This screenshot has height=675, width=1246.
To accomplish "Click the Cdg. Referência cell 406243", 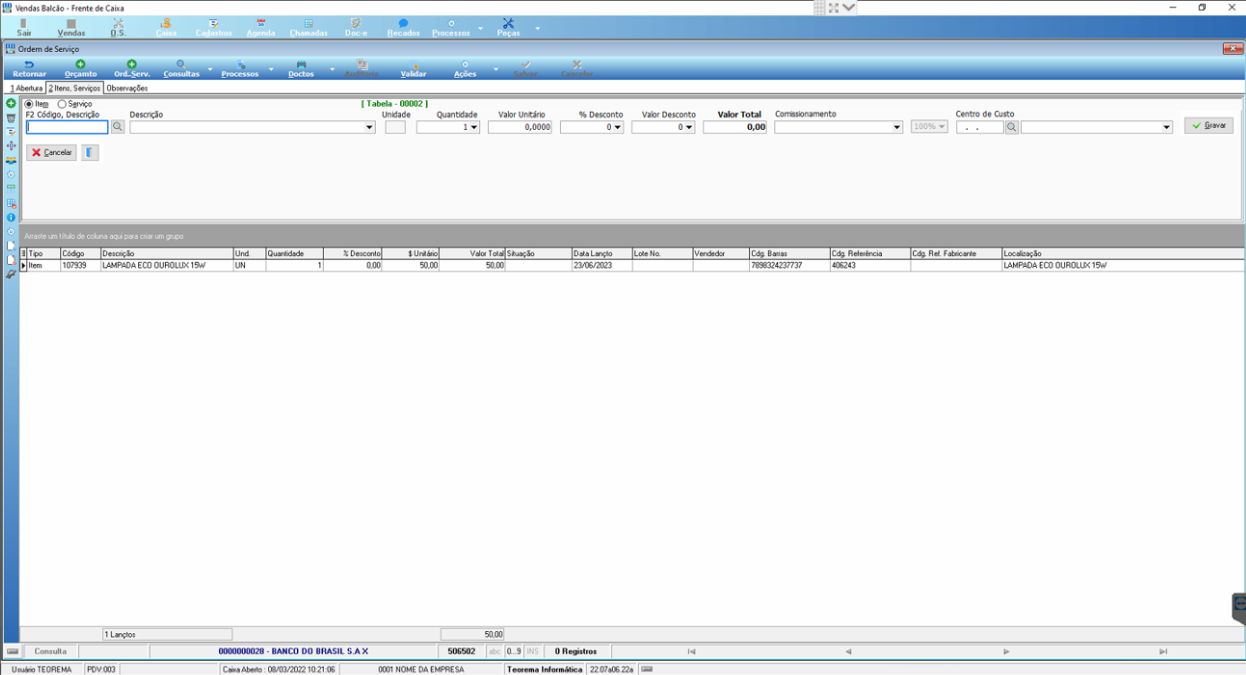I will click(x=870, y=266).
